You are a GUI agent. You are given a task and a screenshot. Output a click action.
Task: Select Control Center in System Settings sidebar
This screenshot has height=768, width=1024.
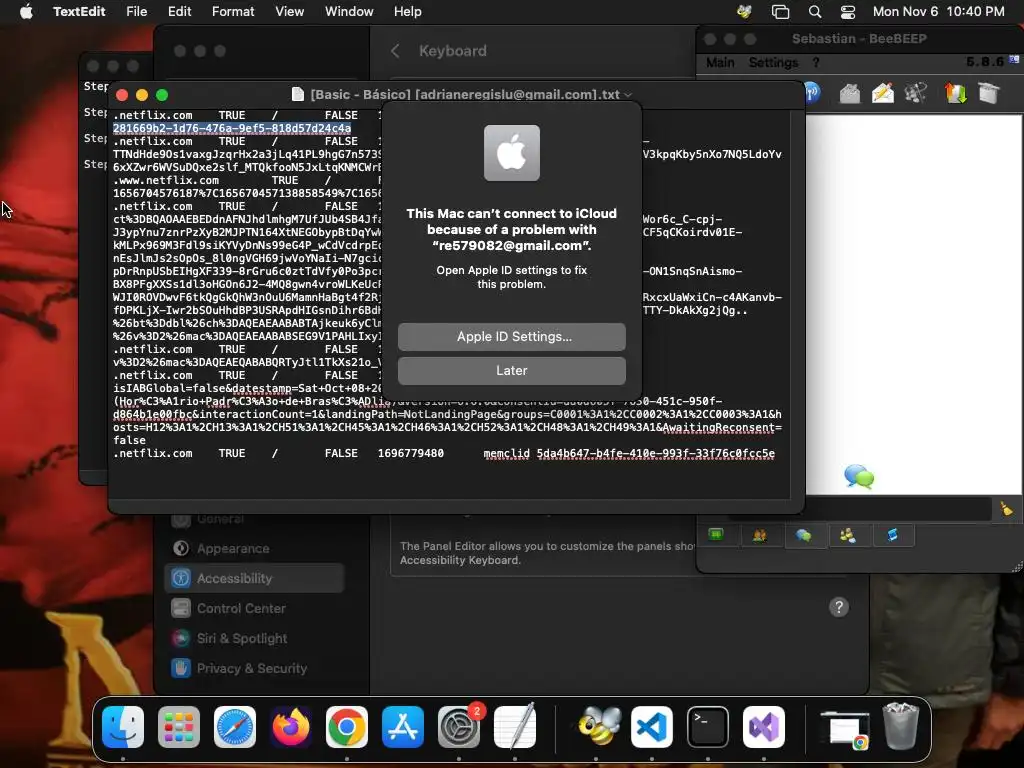(x=253, y=608)
